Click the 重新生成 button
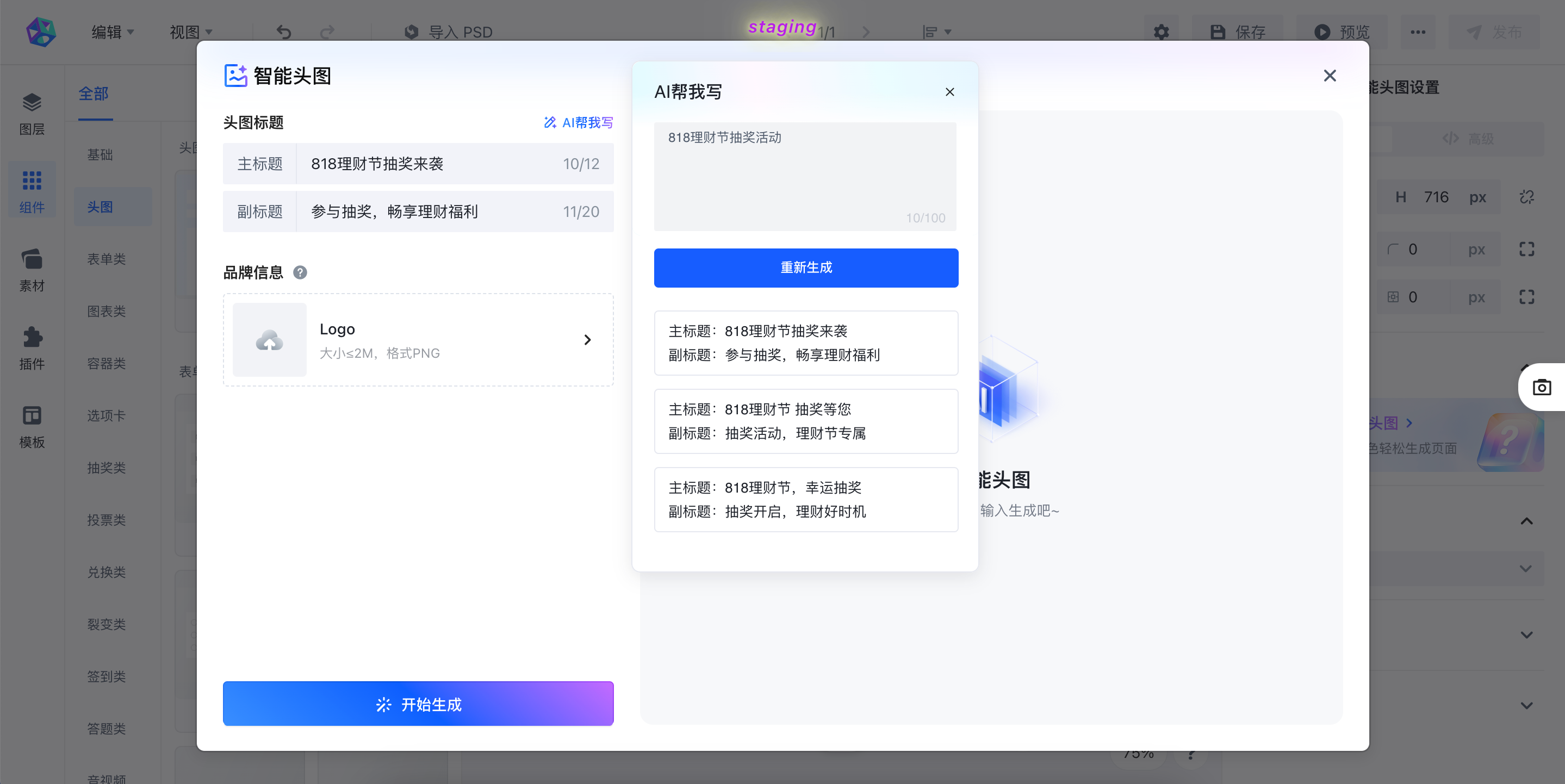This screenshot has width=1565, height=784. coord(806,267)
